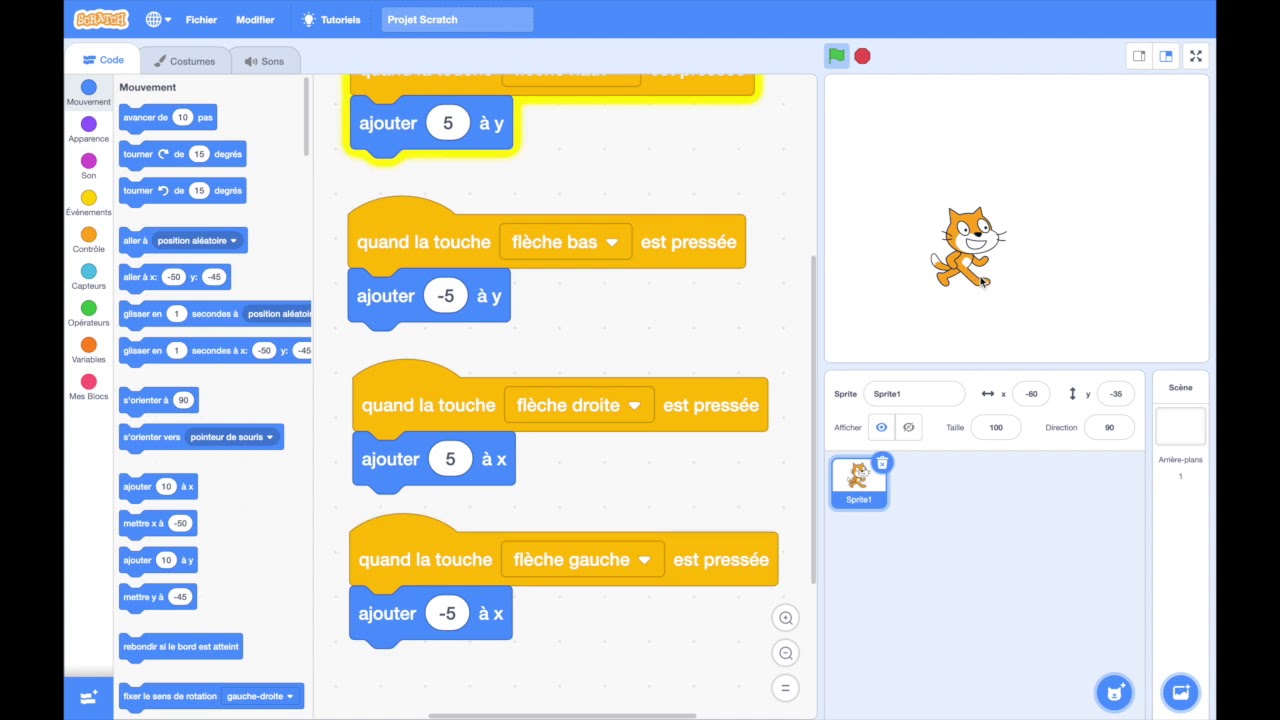Edit the Direction field
The image size is (1280, 720).
point(1109,427)
